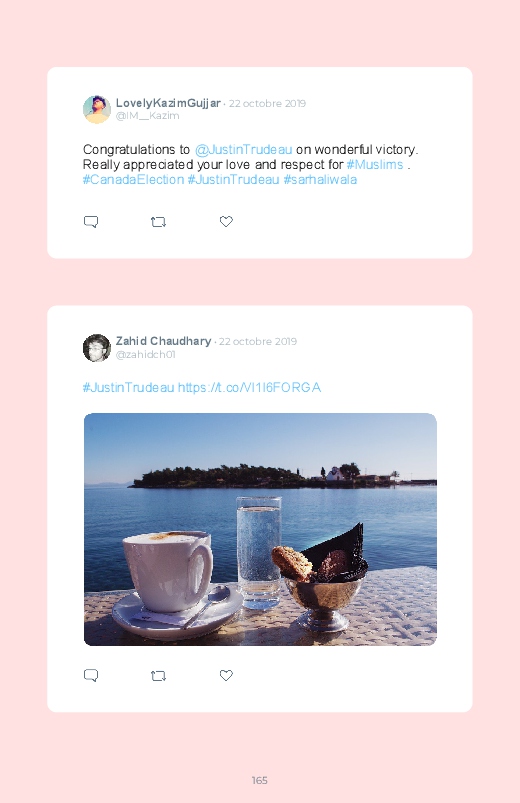This screenshot has height=803, width=520.
Task: Open the Zahid Chaudhary display name
Action: (163, 341)
